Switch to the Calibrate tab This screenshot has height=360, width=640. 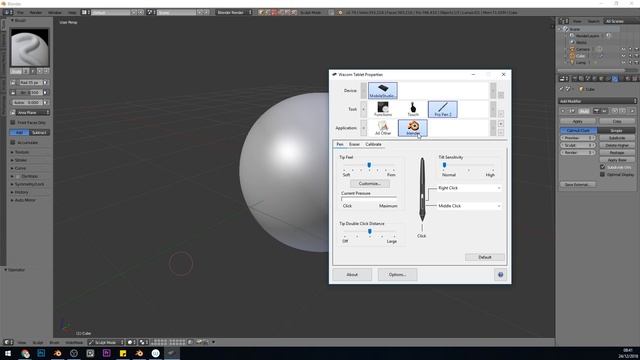[373, 144]
